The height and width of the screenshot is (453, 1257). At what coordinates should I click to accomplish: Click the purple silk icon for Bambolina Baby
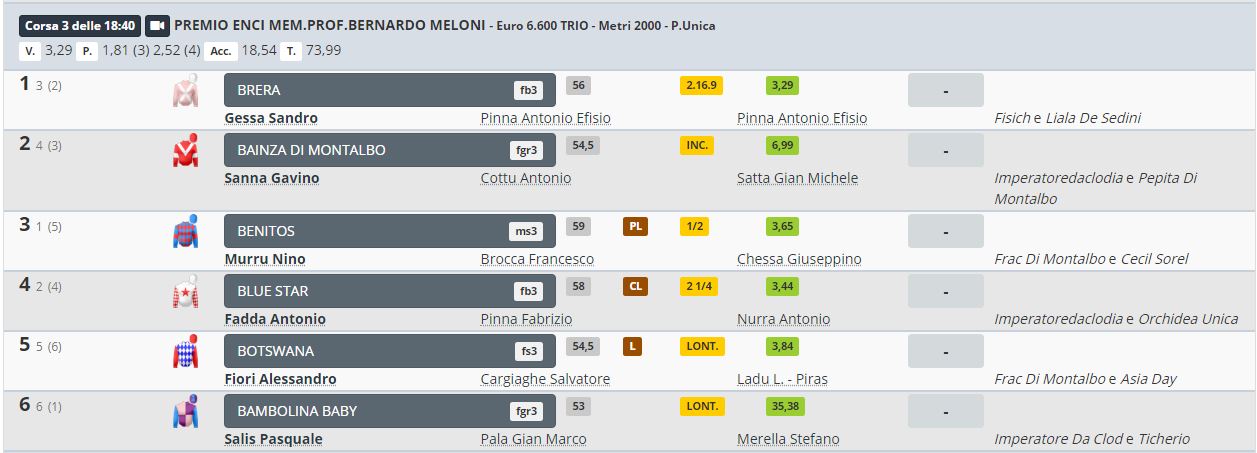185,412
